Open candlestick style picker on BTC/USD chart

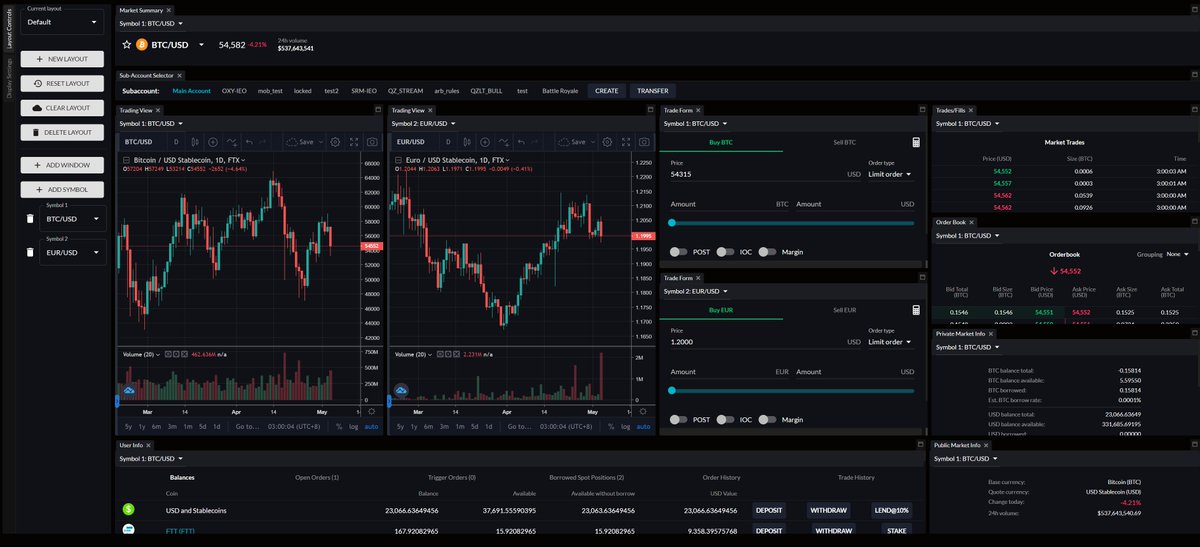[195, 142]
